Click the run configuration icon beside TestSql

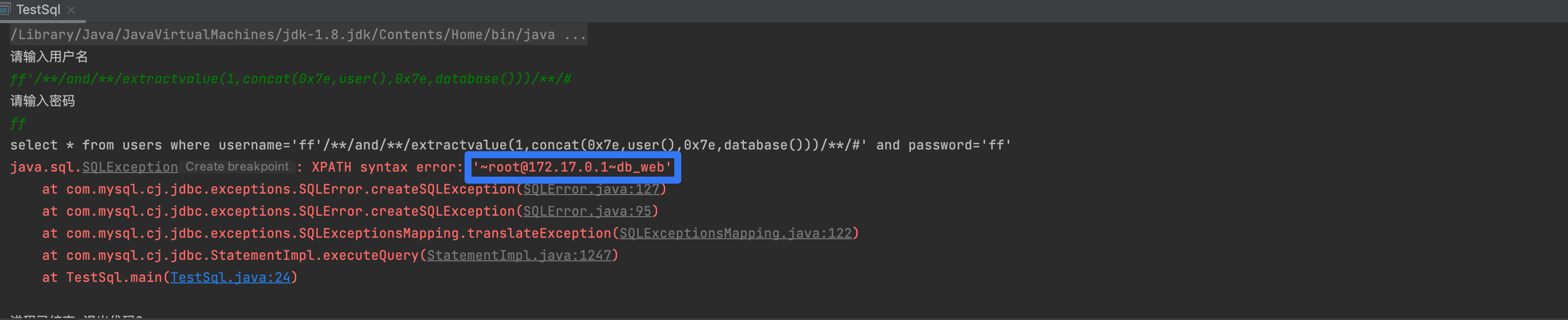coord(6,9)
